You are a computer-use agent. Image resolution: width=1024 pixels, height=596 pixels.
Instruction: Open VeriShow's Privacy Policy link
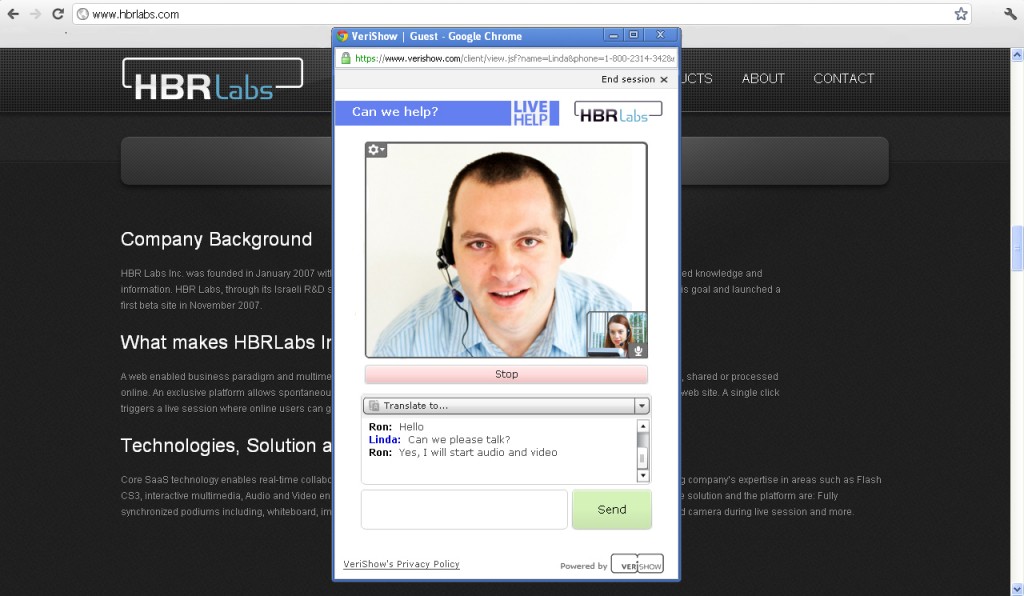click(x=401, y=564)
